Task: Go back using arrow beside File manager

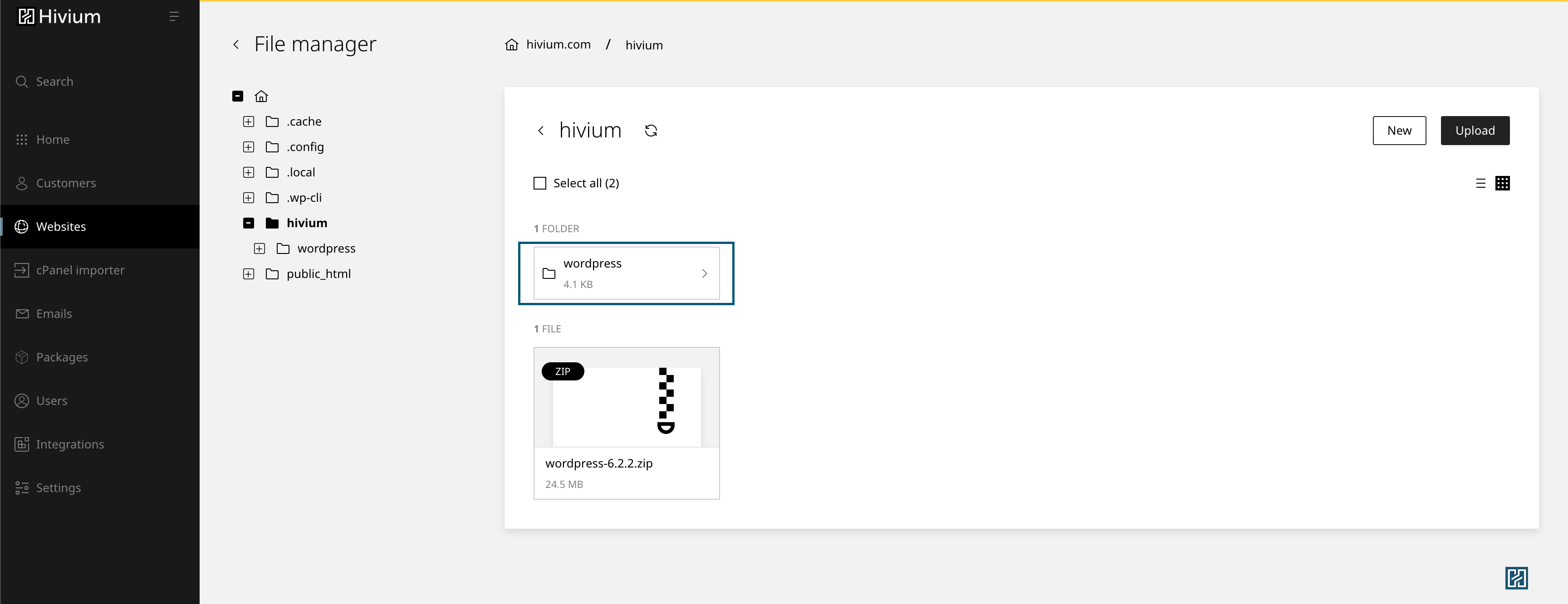Action: coord(236,44)
